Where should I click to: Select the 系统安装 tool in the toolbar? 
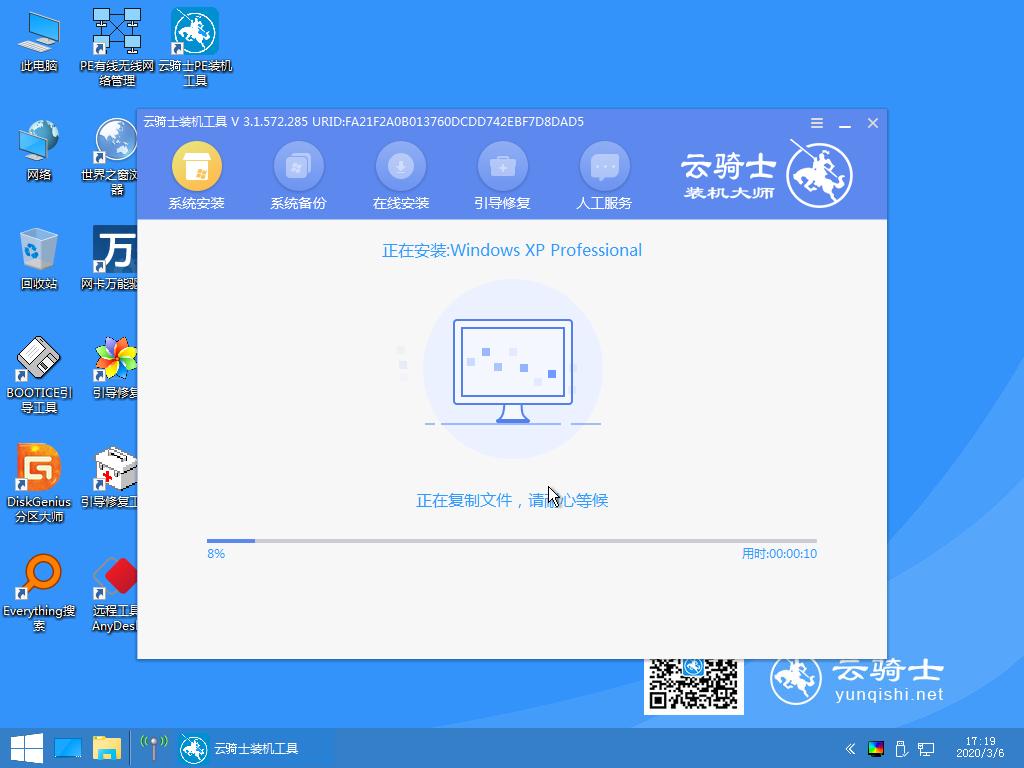click(x=196, y=175)
